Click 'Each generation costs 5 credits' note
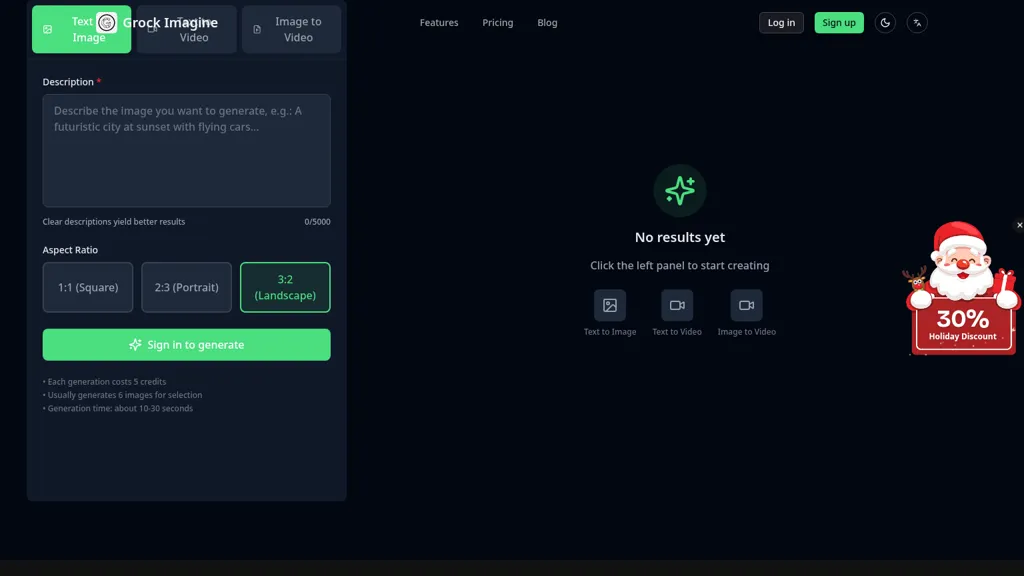1024x576 pixels. (x=104, y=382)
